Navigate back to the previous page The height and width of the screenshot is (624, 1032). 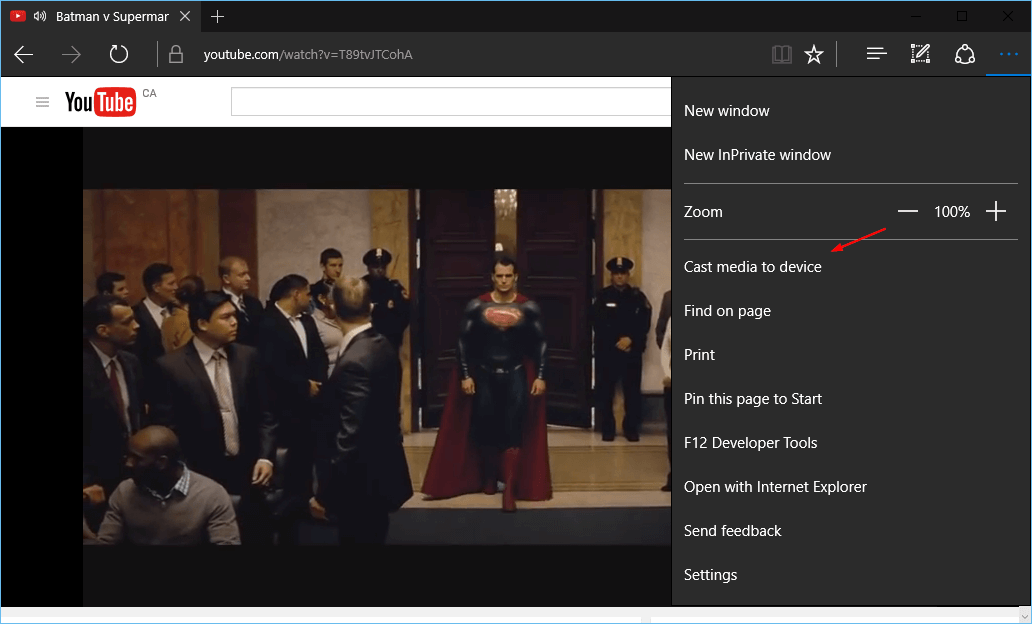(x=24, y=54)
